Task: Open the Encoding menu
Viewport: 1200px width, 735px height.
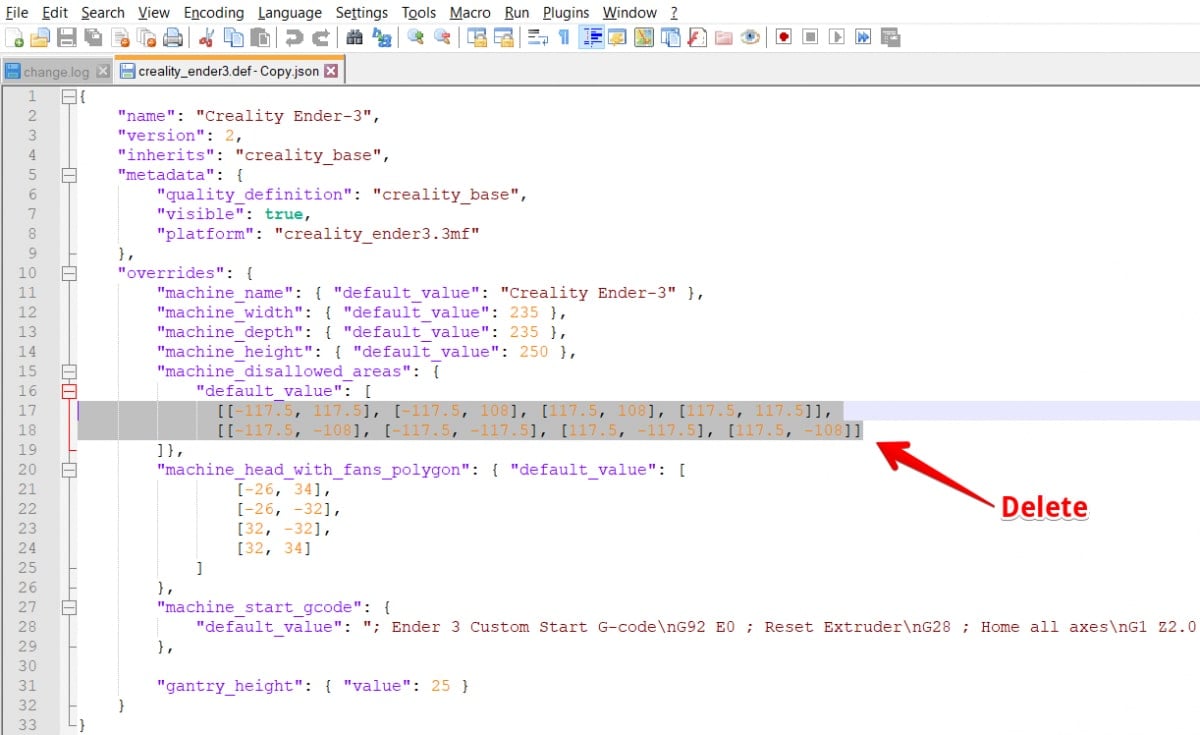Action: (x=214, y=13)
